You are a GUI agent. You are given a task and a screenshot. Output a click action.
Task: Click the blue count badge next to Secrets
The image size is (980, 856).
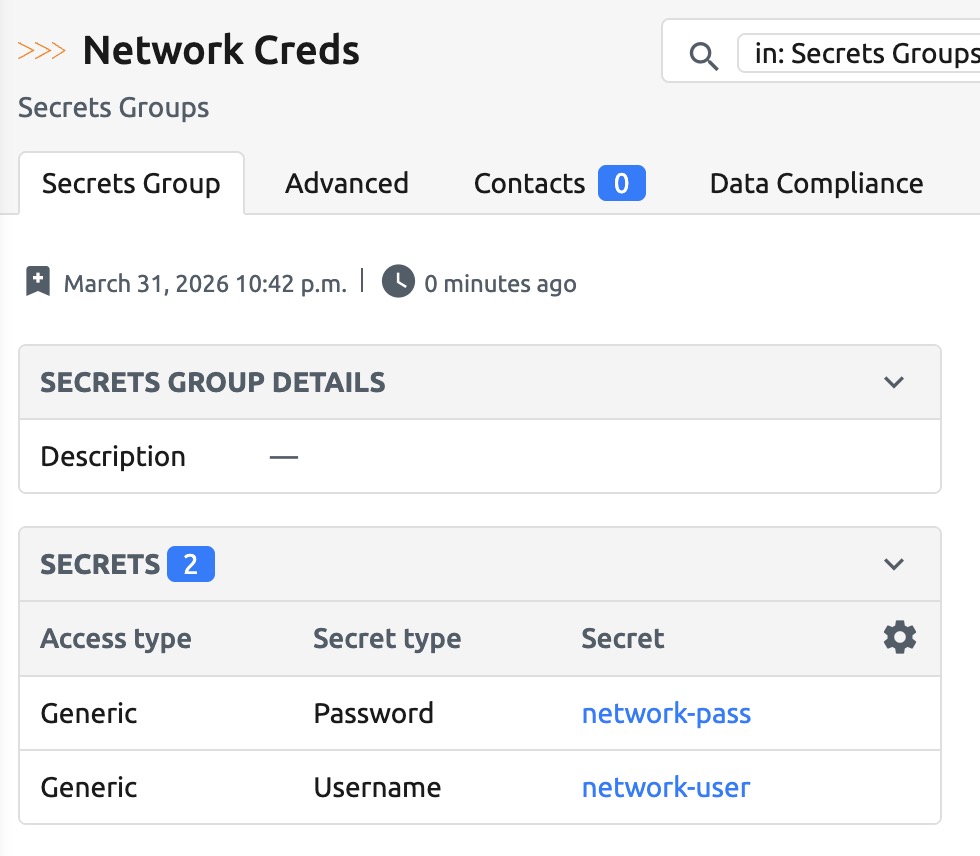point(190,565)
